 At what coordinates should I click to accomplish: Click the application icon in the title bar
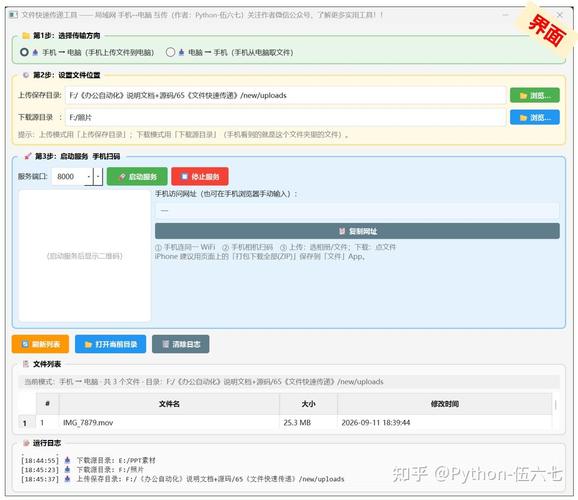pyautogui.click(x=13, y=15)
